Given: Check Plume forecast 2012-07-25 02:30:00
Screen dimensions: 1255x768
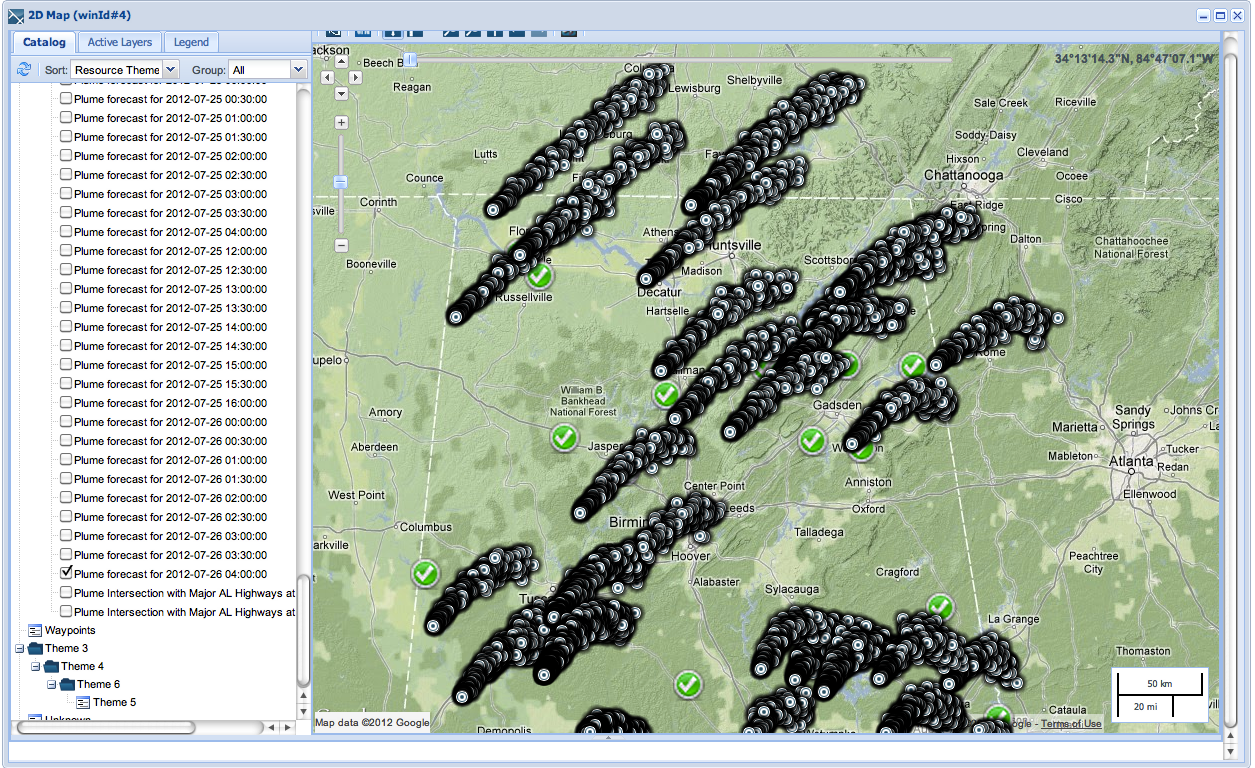Looking at the screenshot, I should tap(66, 174).
